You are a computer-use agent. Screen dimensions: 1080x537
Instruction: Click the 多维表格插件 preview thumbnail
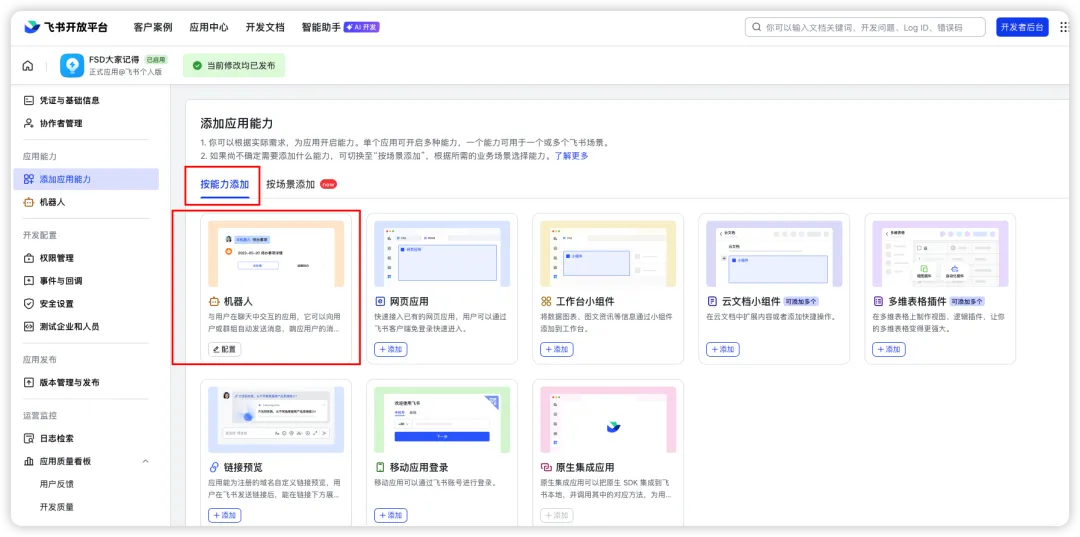[940, 253]
